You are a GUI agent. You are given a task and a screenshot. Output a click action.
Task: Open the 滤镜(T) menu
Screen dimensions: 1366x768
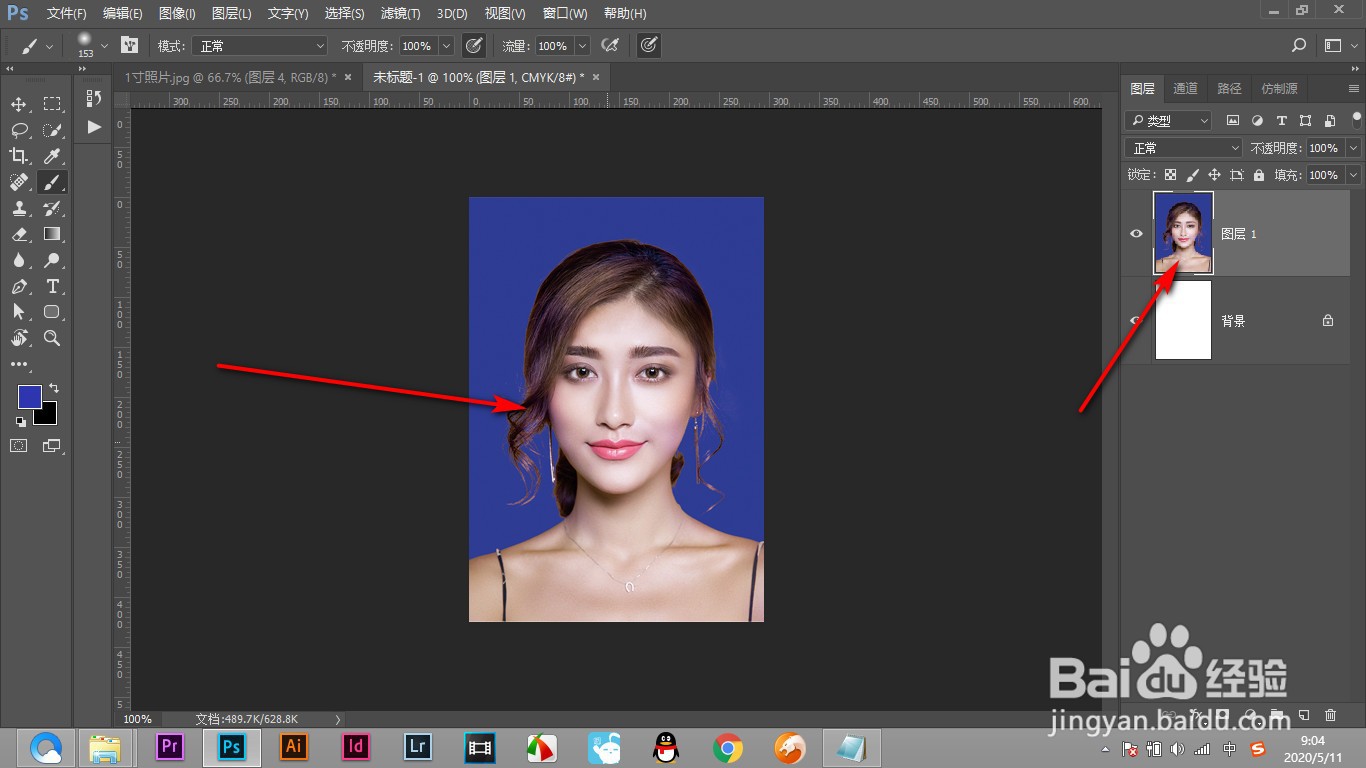(x=400, y=14)
